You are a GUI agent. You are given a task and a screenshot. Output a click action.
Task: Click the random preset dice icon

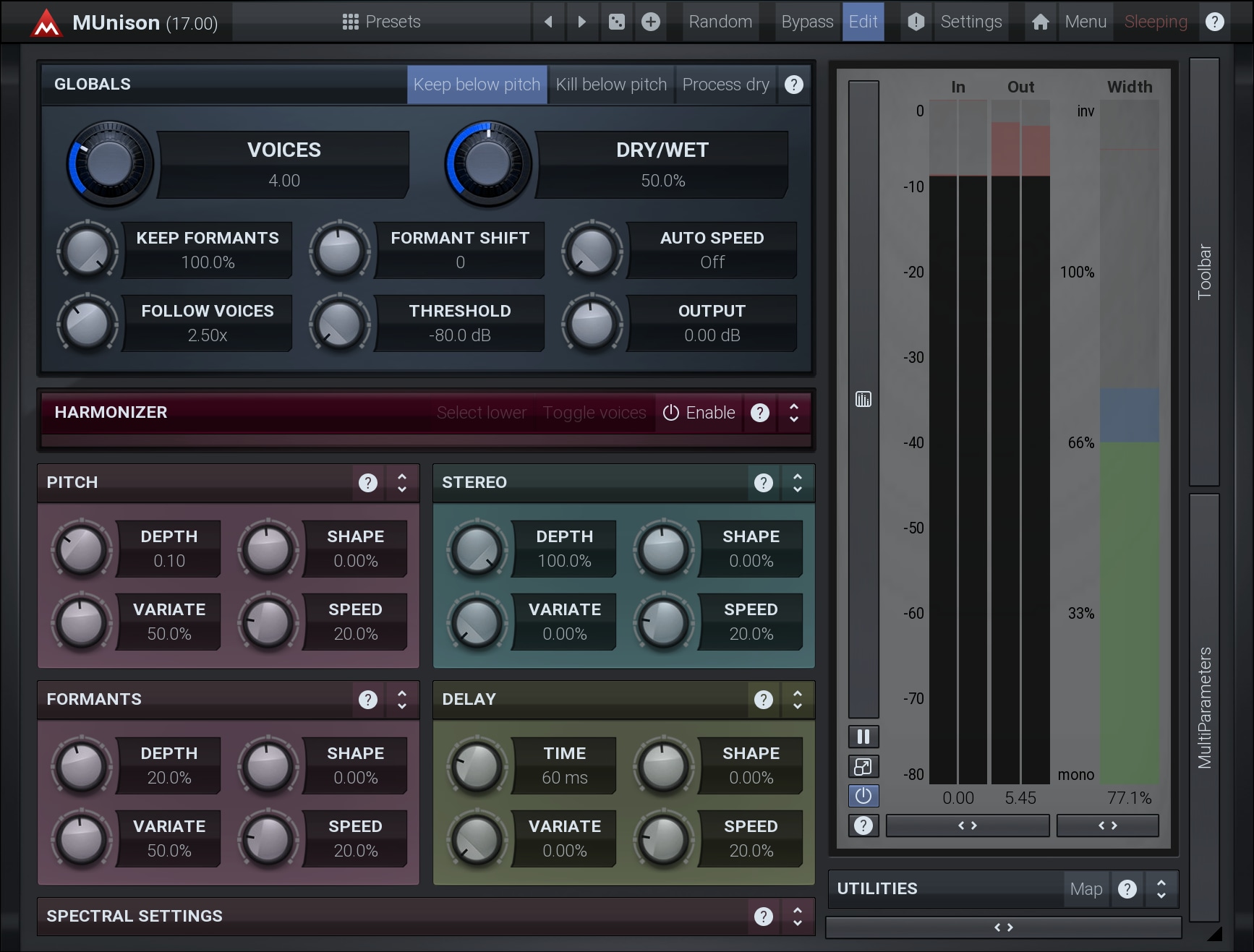(616, 22)
